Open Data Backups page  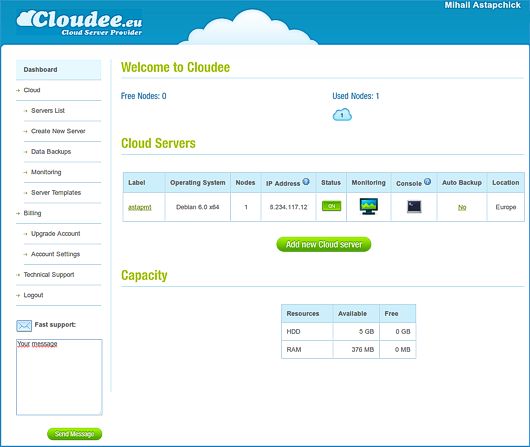click(x=51, y=151)
